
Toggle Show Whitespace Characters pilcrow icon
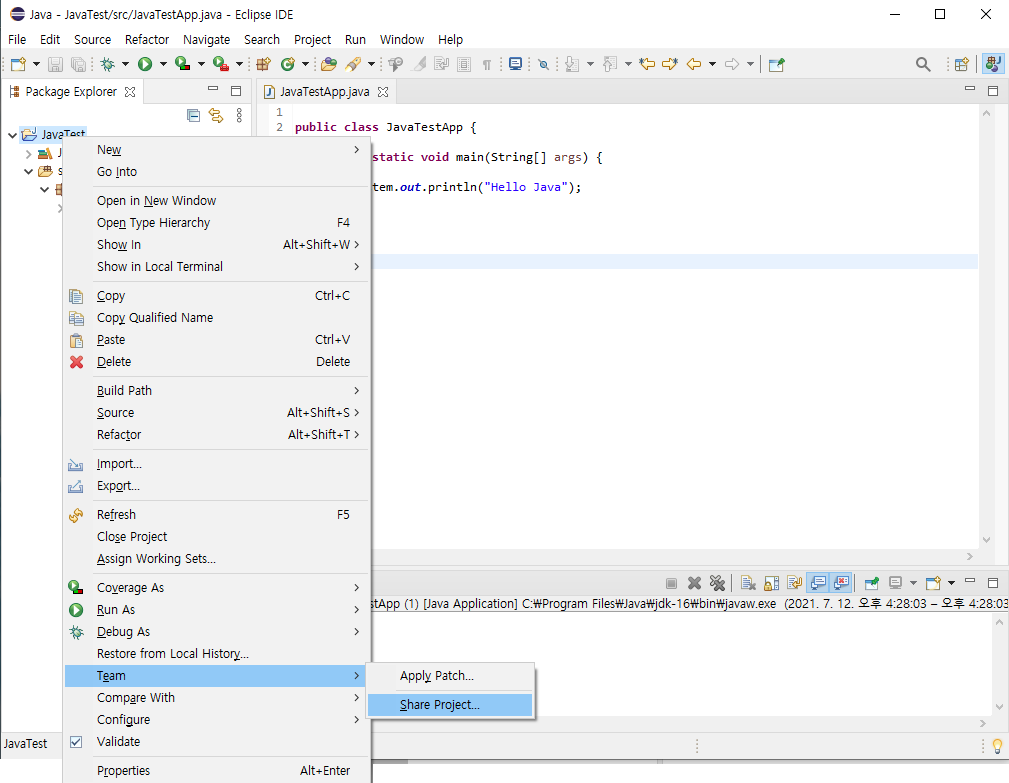tap(486, 64)
